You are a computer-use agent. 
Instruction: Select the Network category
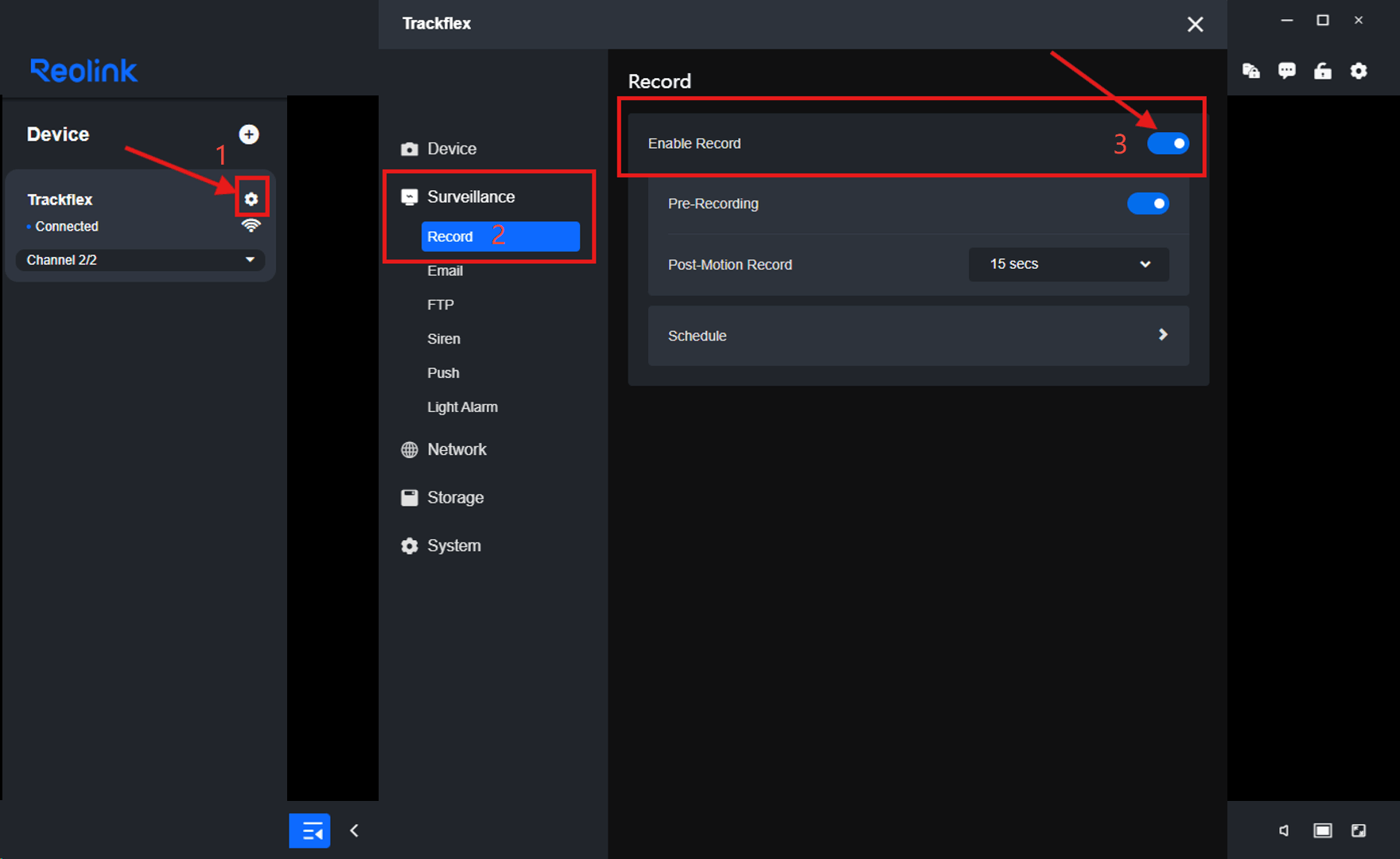click(x=457, y=449)
